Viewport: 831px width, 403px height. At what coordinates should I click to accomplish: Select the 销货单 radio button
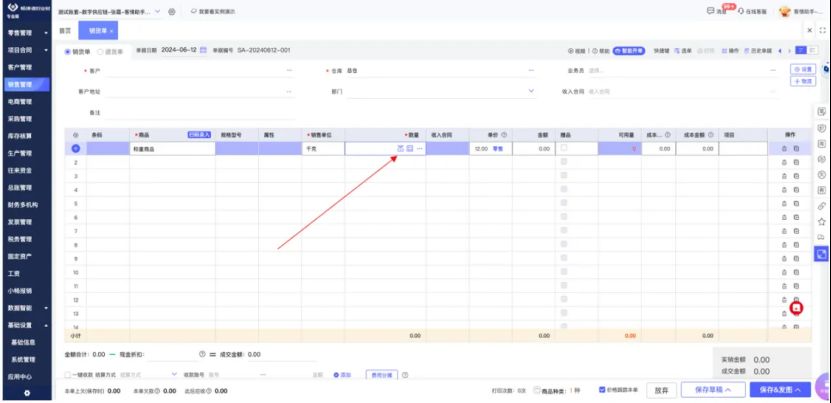tap(68, 50)
